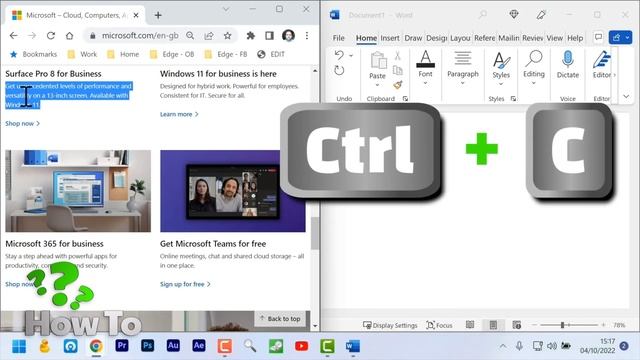Viewport: 640px width, 360px height.
Task: Open After Effects from taskbar
Action: click(199, 346)
